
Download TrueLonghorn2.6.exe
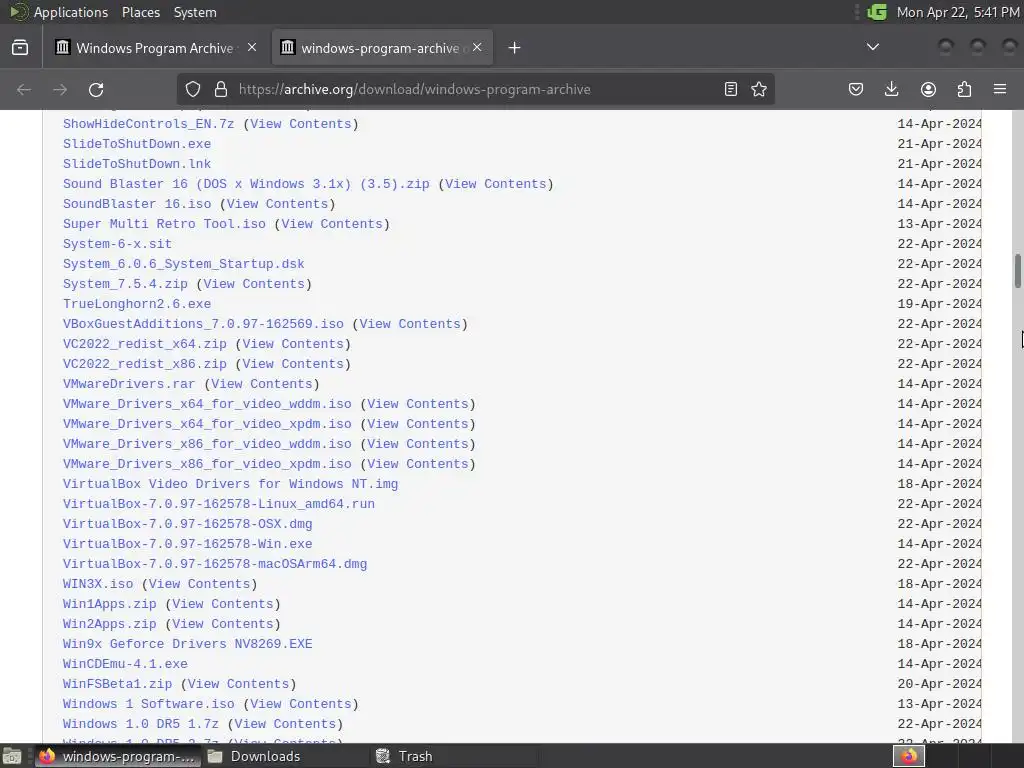(136, 304)
